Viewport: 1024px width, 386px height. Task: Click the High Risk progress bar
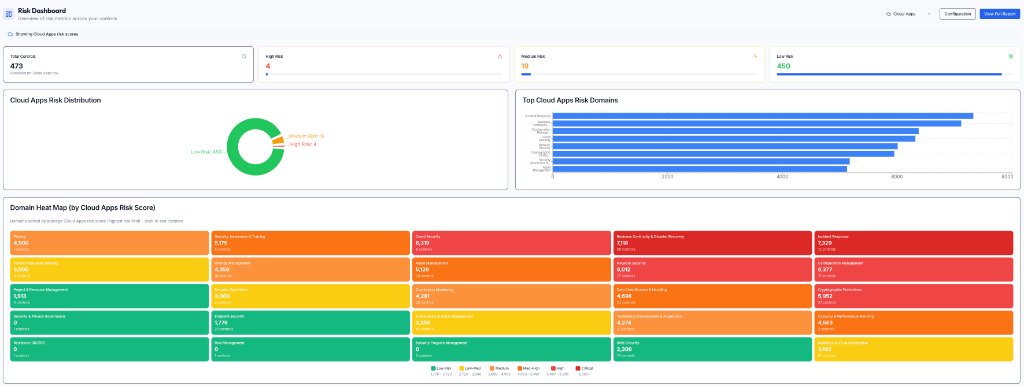coord(384,74)
